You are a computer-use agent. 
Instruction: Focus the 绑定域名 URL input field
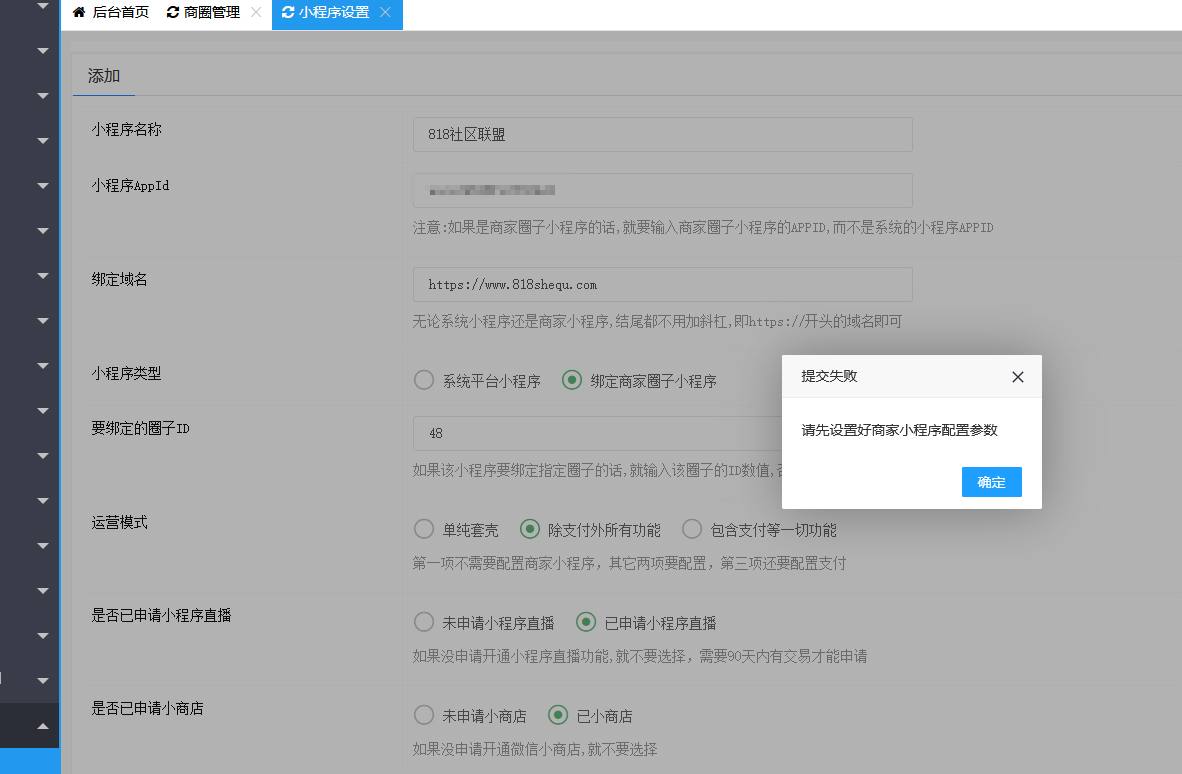pyautogui.click(x=662, y=284)
